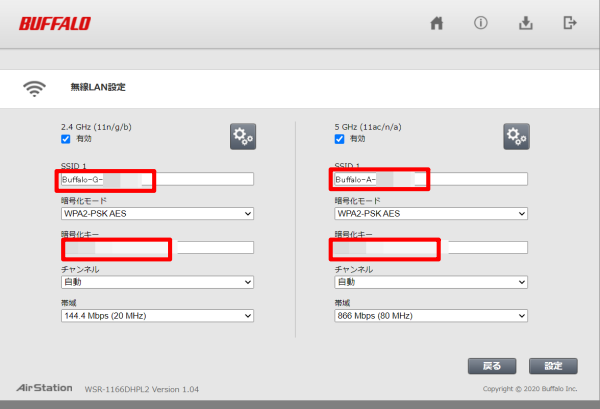The image size is (600, 409).
Task: Open 2.4 GHz advanced settings gear
Action: click(x=243, y=136)
